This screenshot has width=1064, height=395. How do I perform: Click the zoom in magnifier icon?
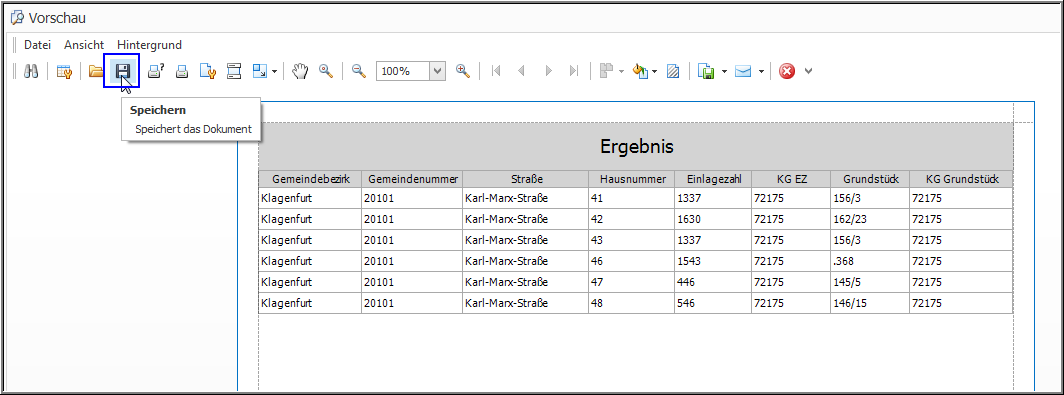(463, 71)
